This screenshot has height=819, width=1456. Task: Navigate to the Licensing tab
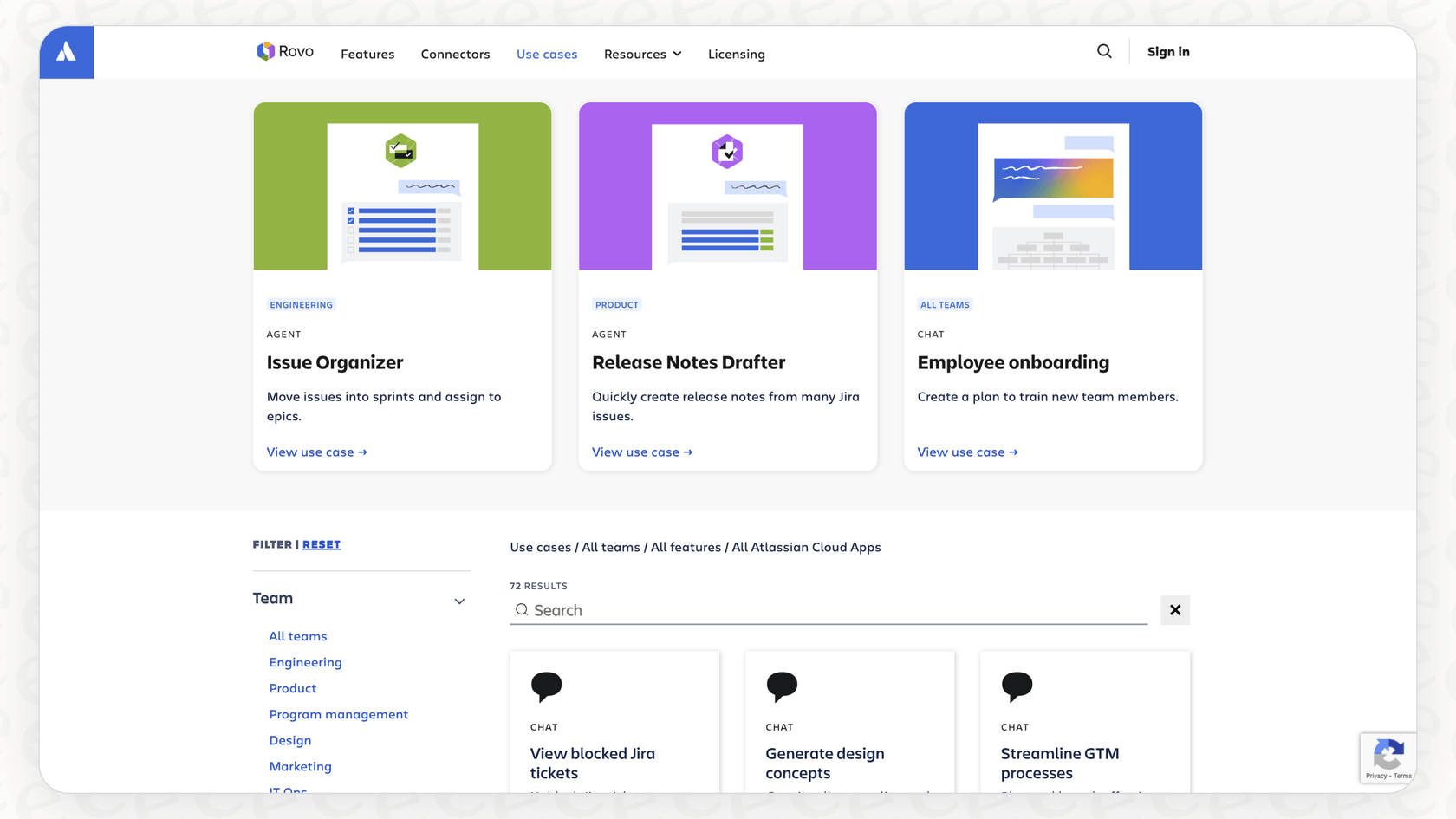tap(736, 54)
